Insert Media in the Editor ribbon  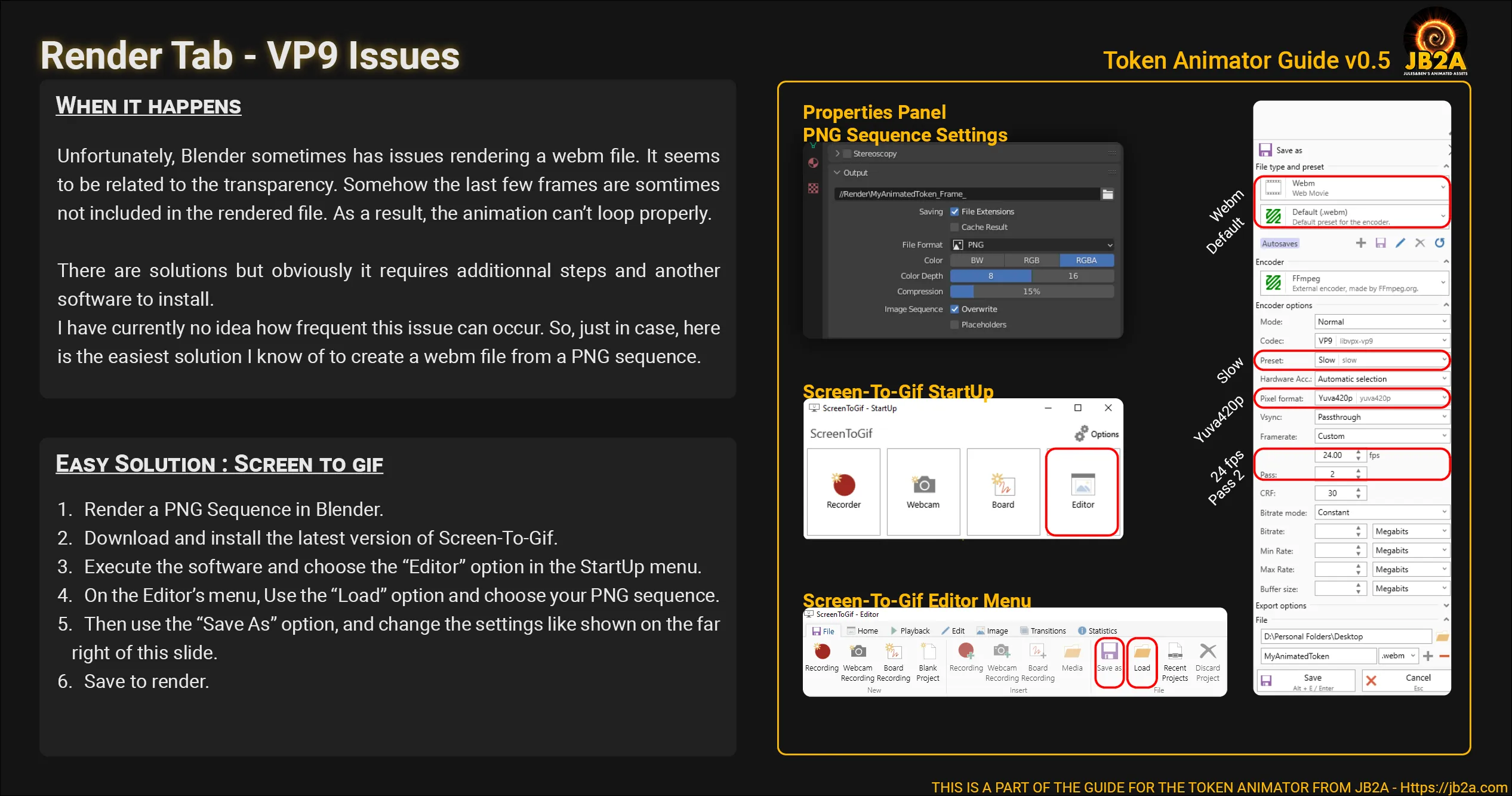pos(1072,657)
